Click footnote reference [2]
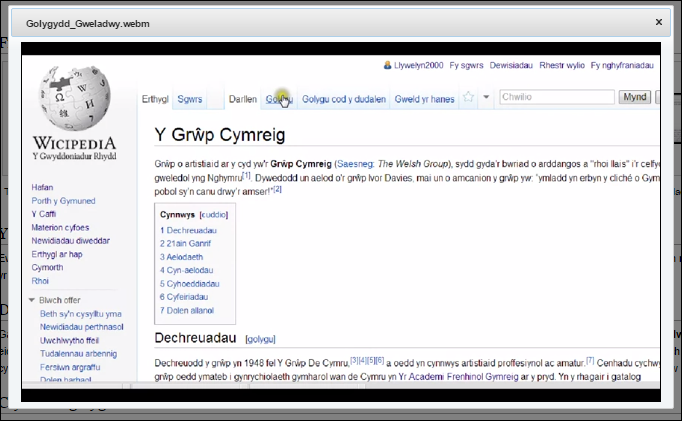 [277, 189]
